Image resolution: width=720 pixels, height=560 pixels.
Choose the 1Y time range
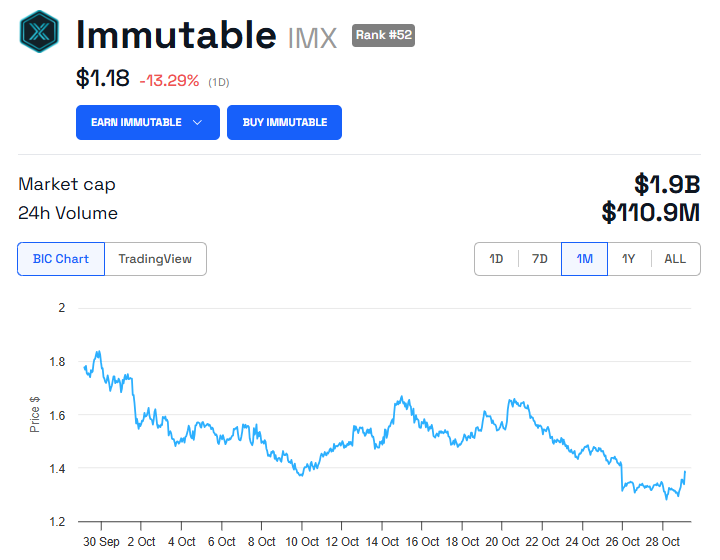click(x=628, y=259)
